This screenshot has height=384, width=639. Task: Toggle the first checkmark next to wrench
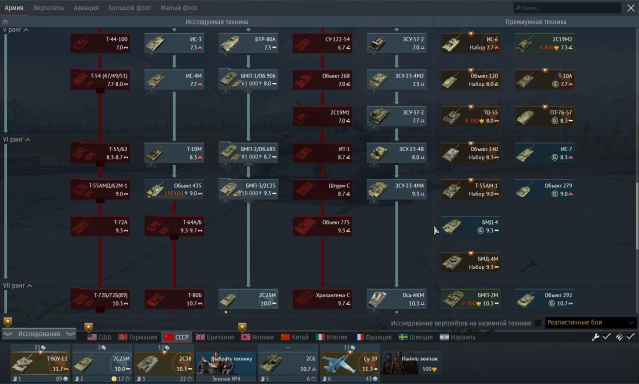pyautogui.click(x=607, y=337)
